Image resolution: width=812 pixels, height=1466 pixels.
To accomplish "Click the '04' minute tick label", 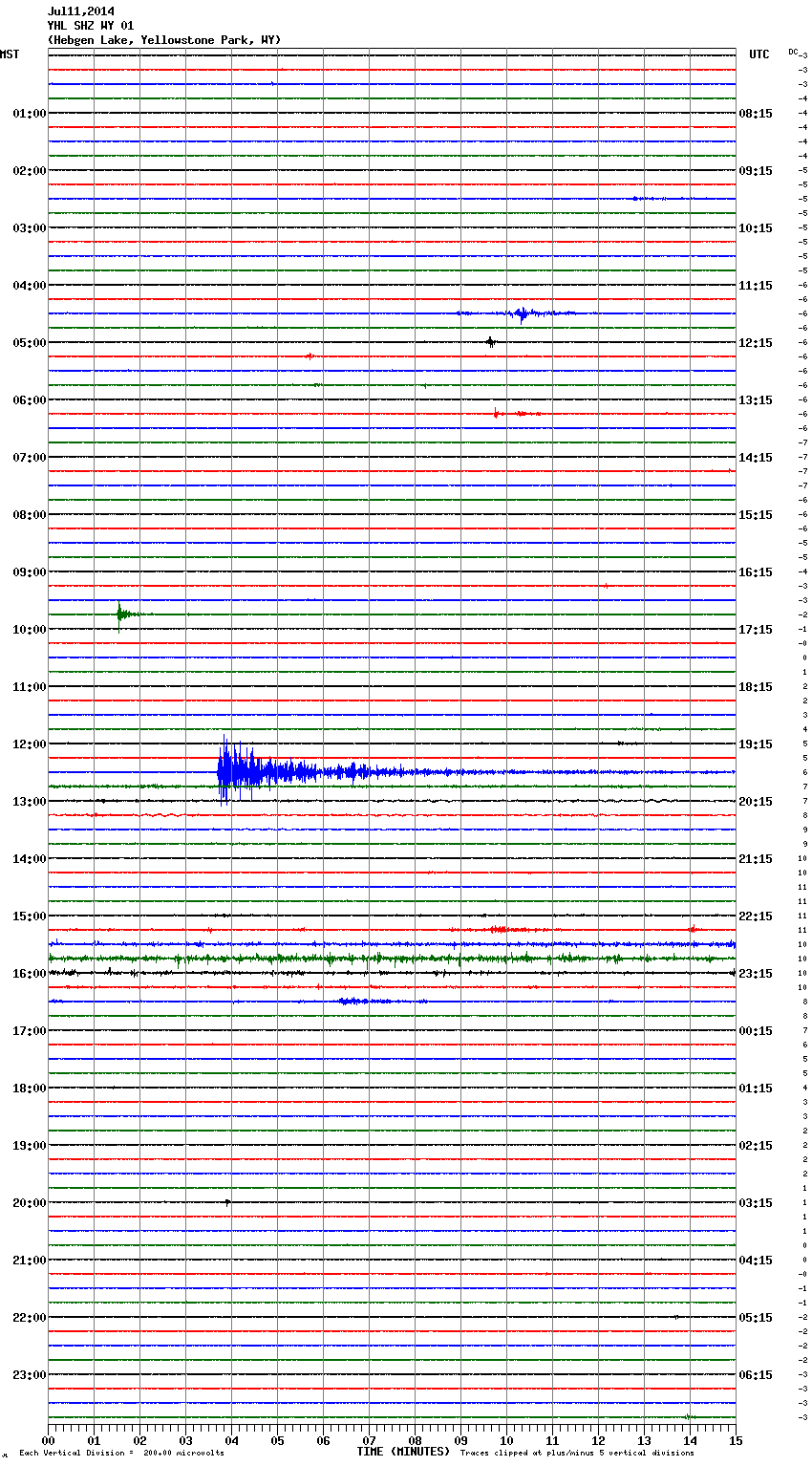I will (231, 1440).
